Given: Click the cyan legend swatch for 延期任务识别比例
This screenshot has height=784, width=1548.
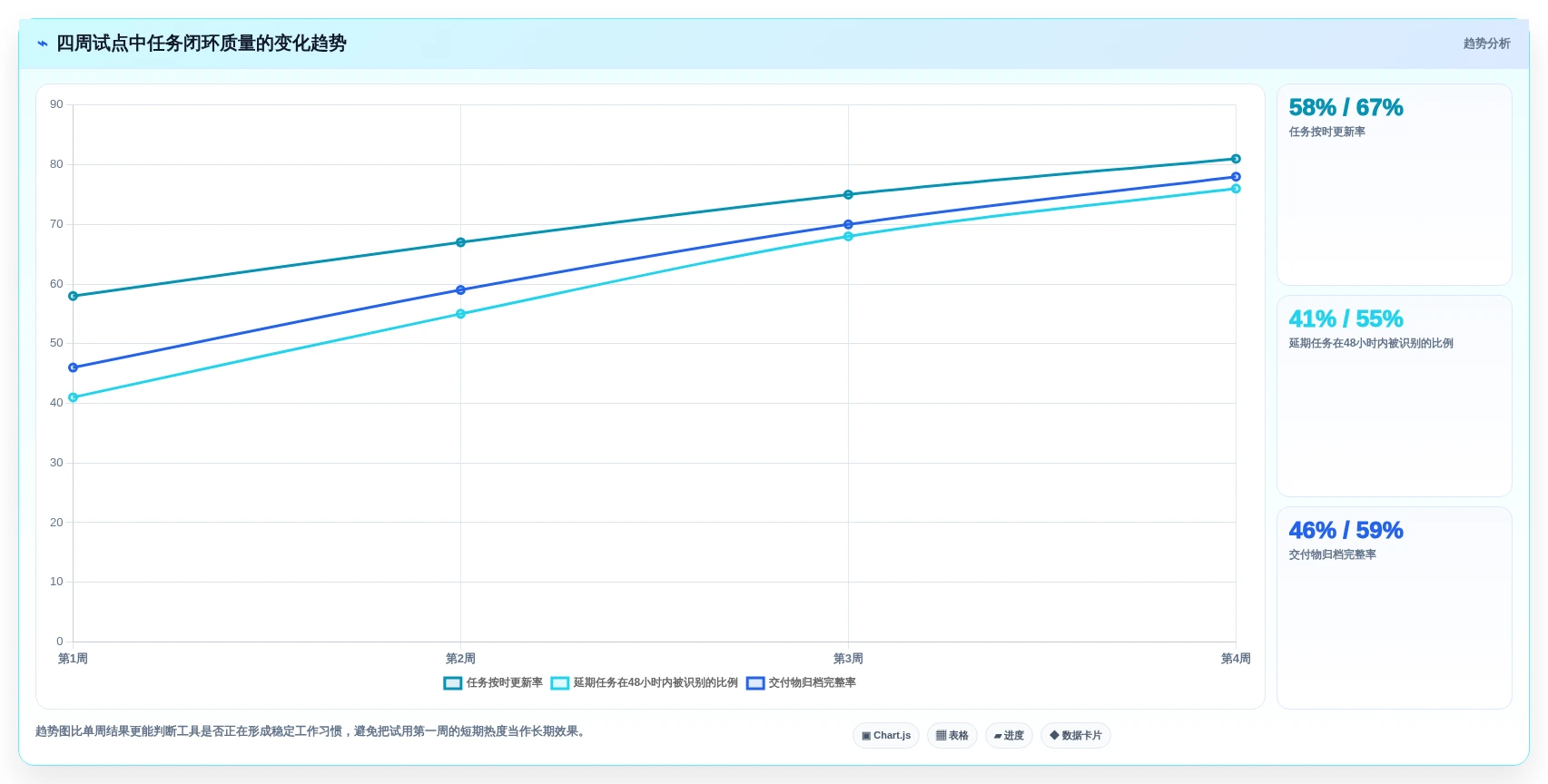Looking at the screenshot, I should point(560,683).
